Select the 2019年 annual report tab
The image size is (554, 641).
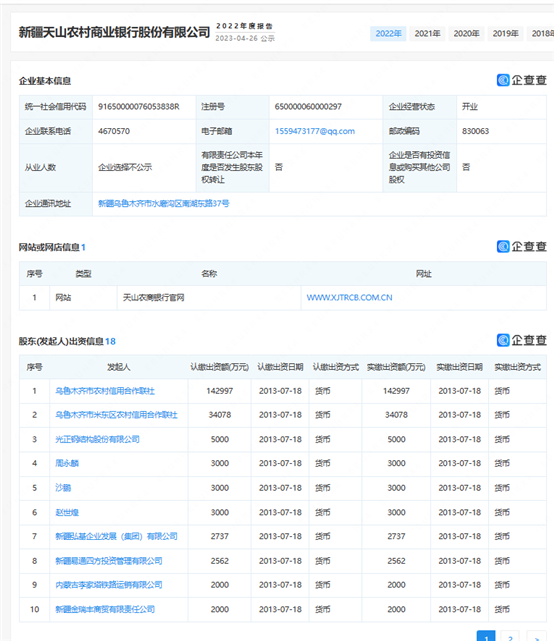505,34
